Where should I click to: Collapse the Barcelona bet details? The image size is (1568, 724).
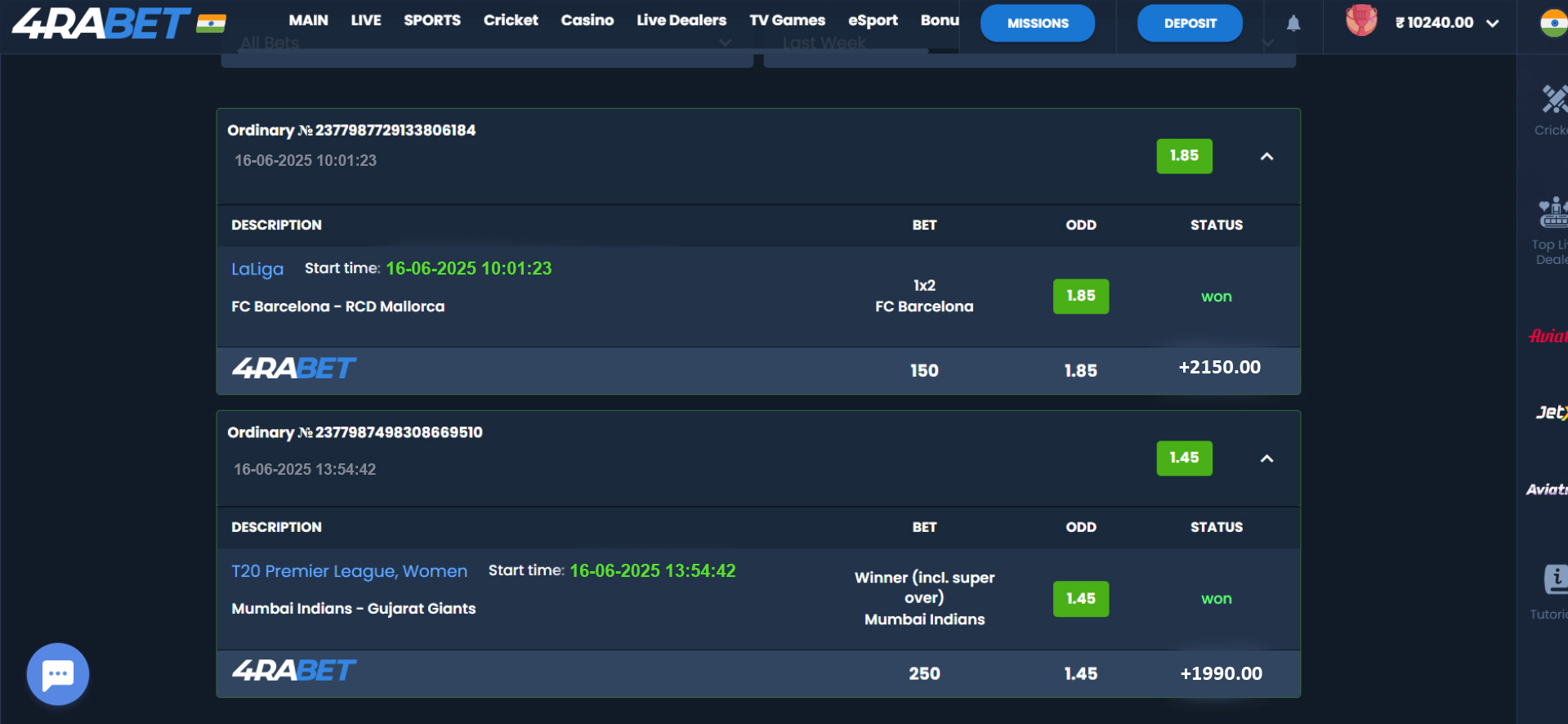(x=1266, y=156)
